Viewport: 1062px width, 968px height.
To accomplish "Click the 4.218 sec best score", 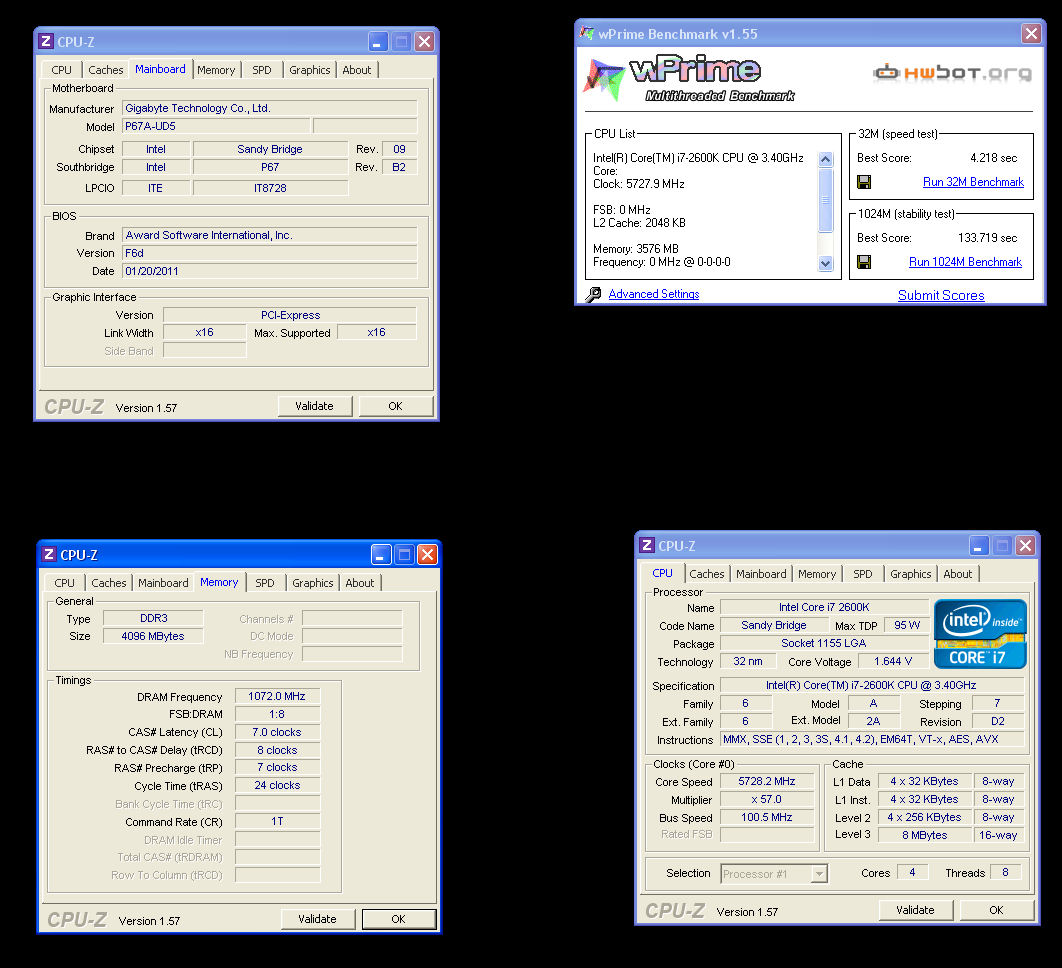I will (x=994, y=159).
